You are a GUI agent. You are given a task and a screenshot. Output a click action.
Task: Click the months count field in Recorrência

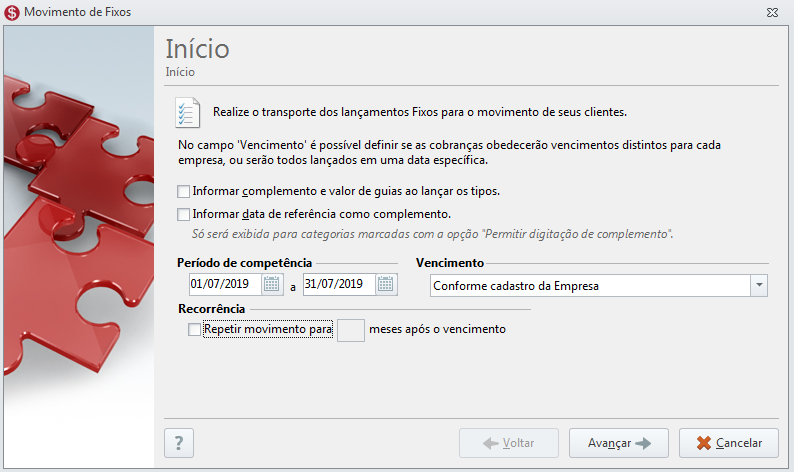click(351, 330)
